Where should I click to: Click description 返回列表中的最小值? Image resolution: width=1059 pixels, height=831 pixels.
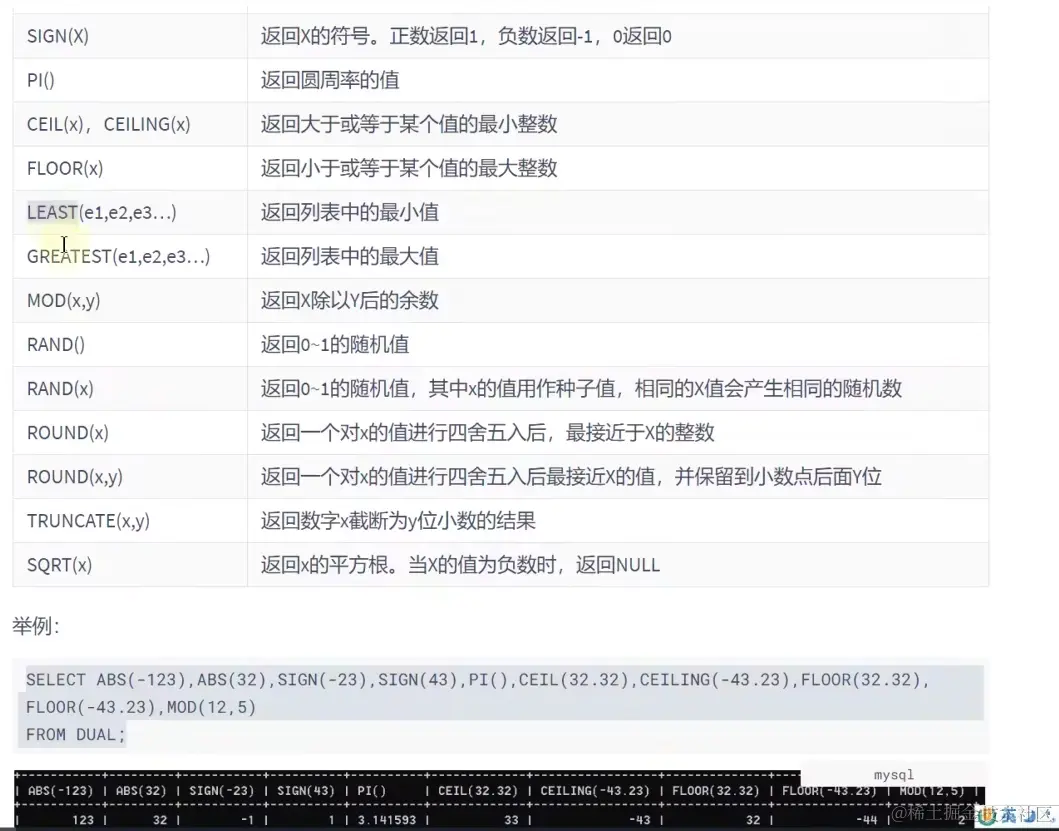(x=350, y=212)
